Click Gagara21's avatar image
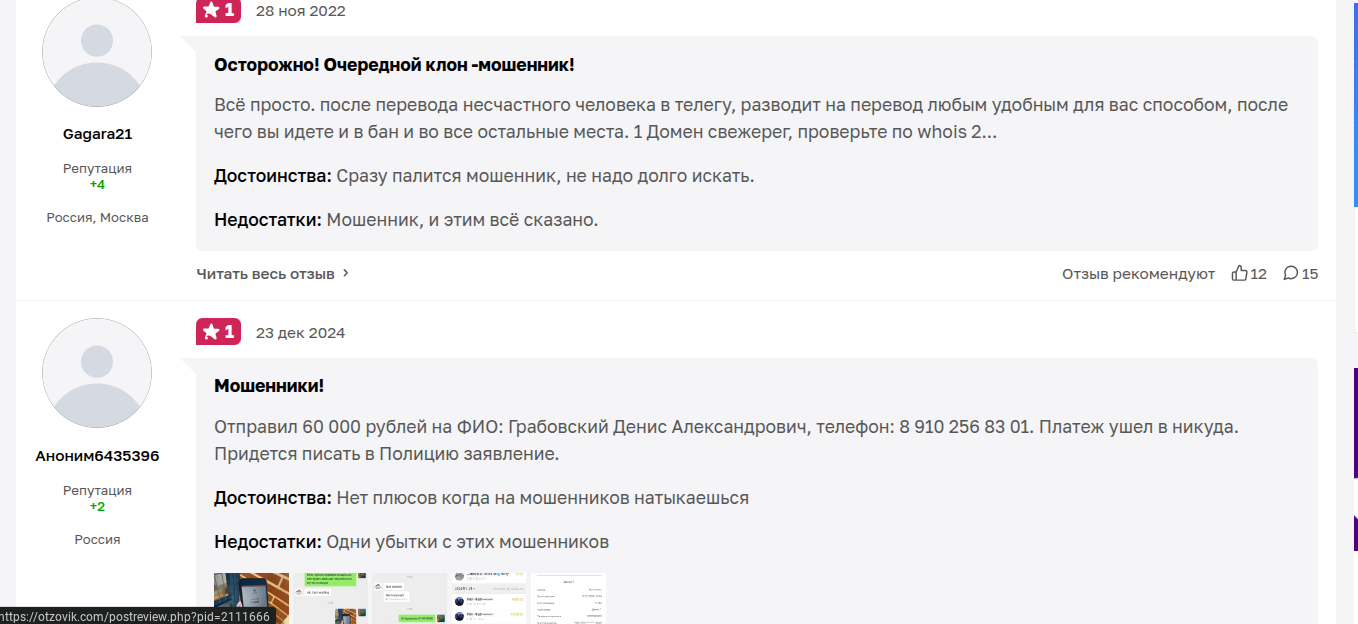 [97, 53]
